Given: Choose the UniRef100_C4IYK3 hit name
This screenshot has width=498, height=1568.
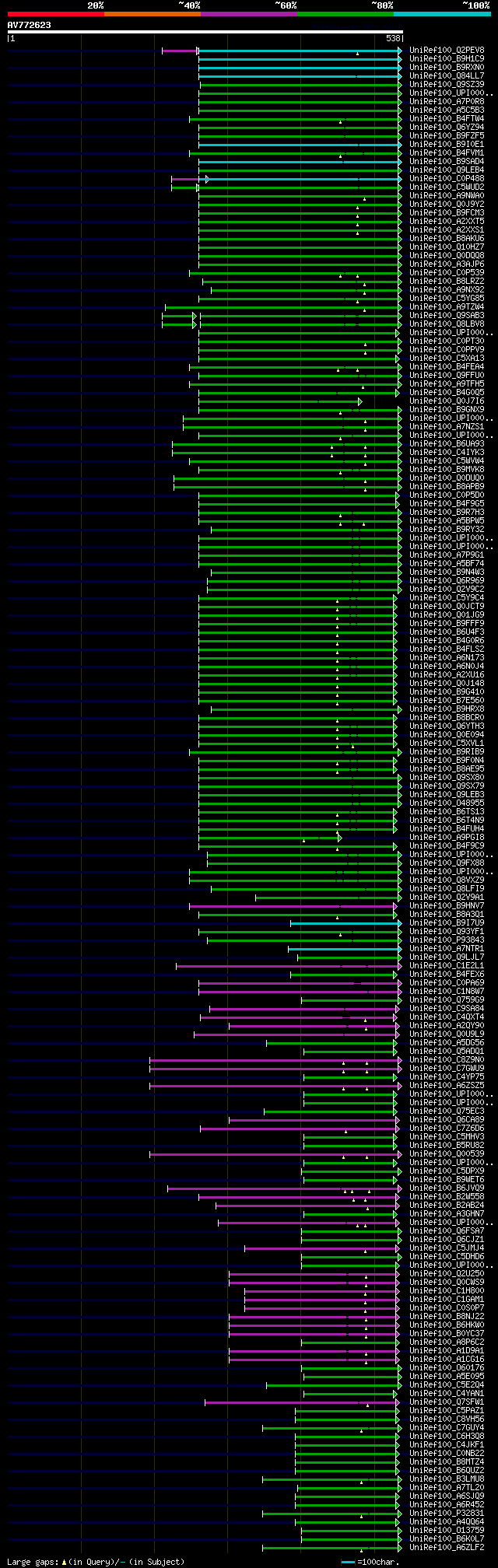Looking at the screenshot, I should [447, 452].
